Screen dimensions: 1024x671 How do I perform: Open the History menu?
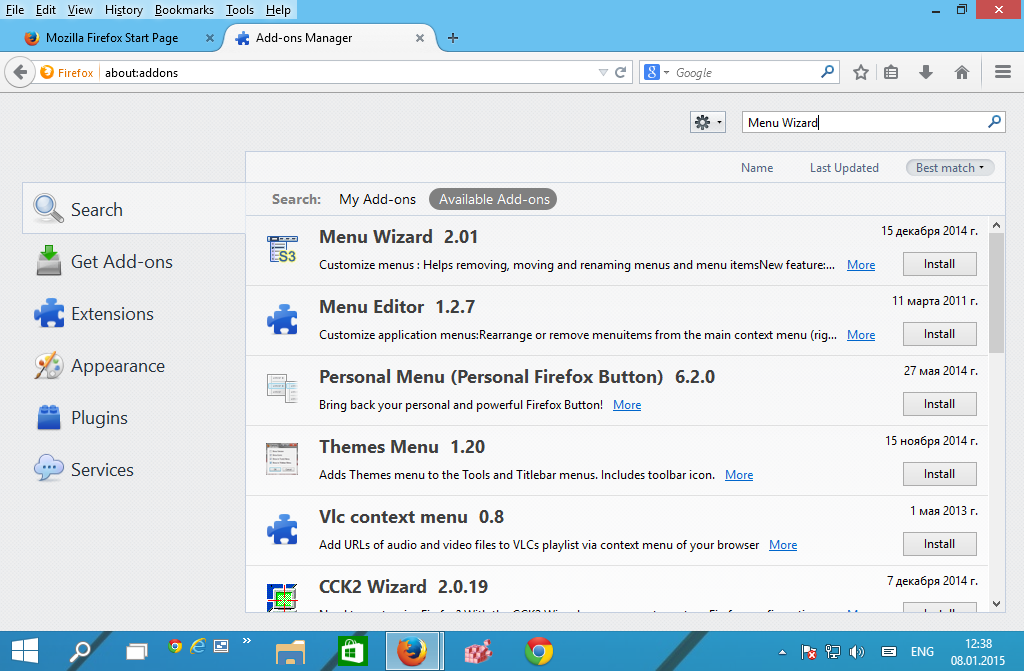coord(123,10)
